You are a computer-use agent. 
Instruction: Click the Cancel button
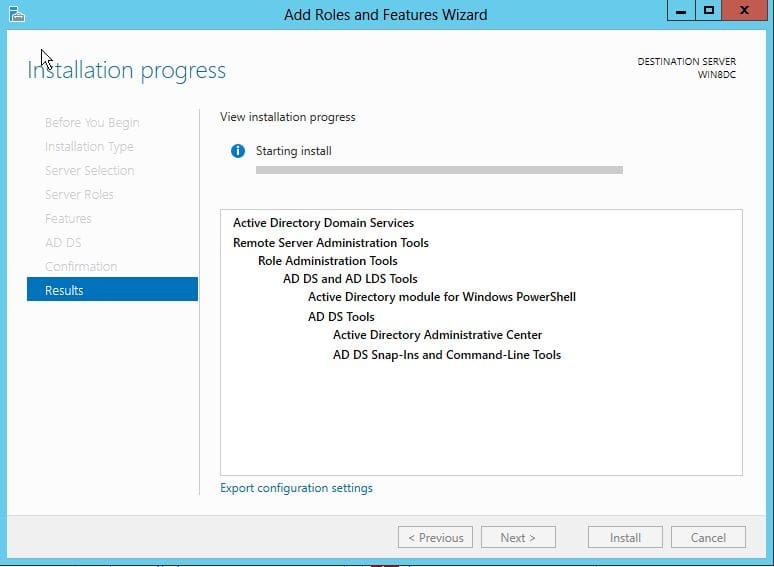(708, 537)
